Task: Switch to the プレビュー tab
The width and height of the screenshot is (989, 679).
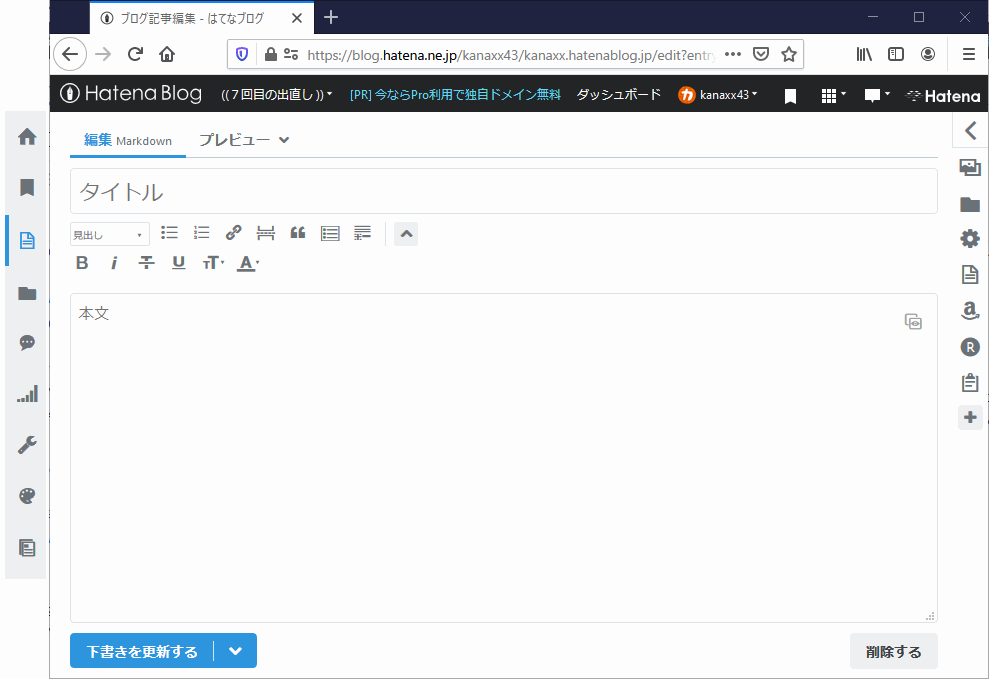Action: click(235, 140)
